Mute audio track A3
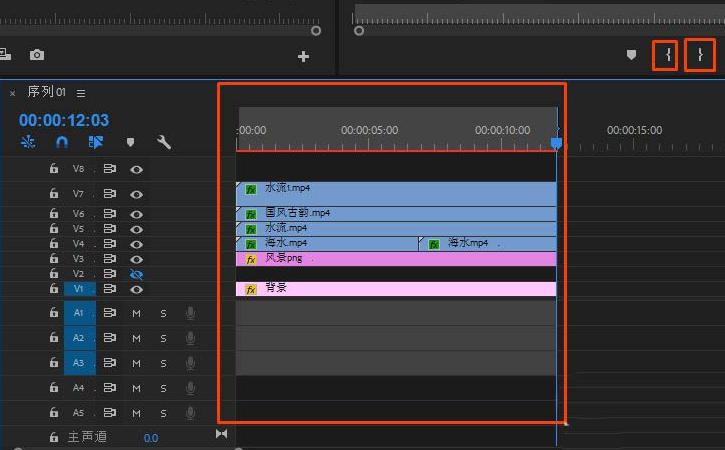The image size is (725, 450). (x=136, y=364)
